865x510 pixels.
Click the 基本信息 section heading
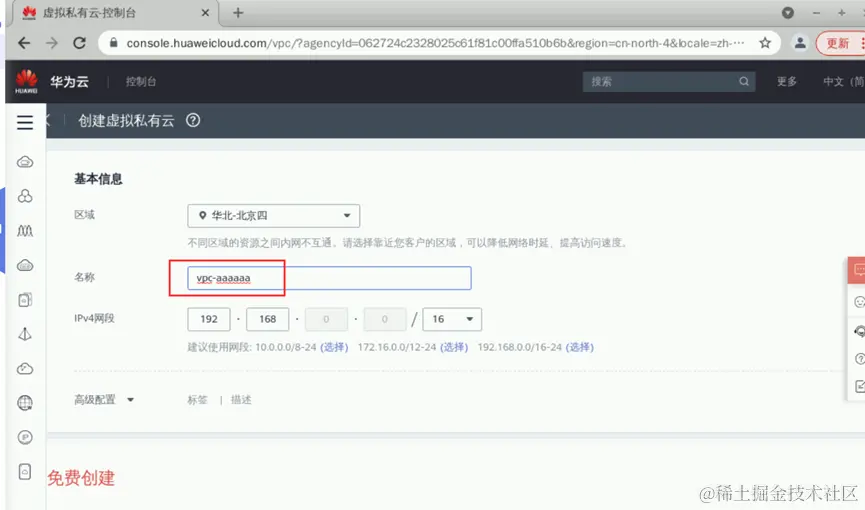[98, 179]
